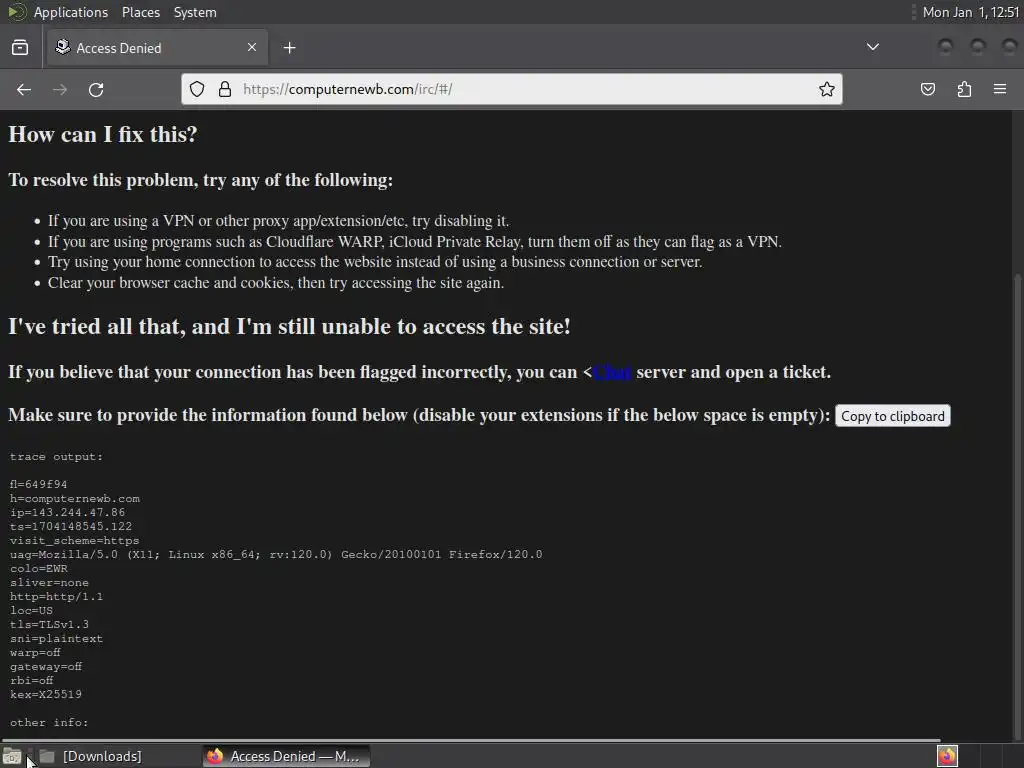Open the Save to Pocket icon
Viewport: 1024px width, 768px height.
(x=927, y=89)
